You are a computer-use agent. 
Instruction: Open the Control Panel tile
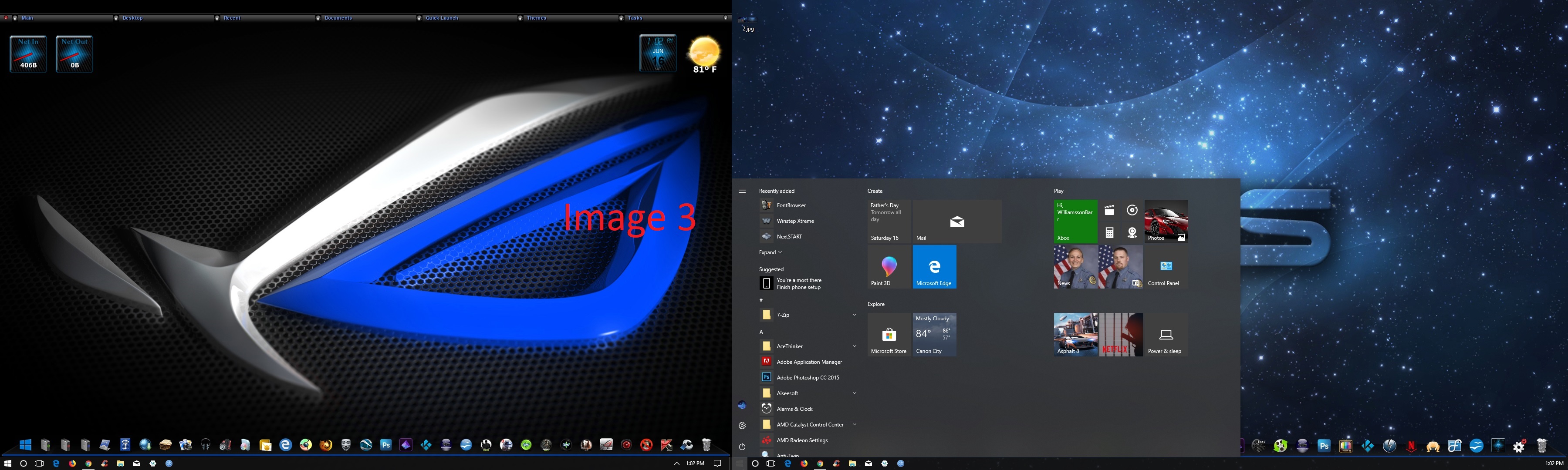1166,267
